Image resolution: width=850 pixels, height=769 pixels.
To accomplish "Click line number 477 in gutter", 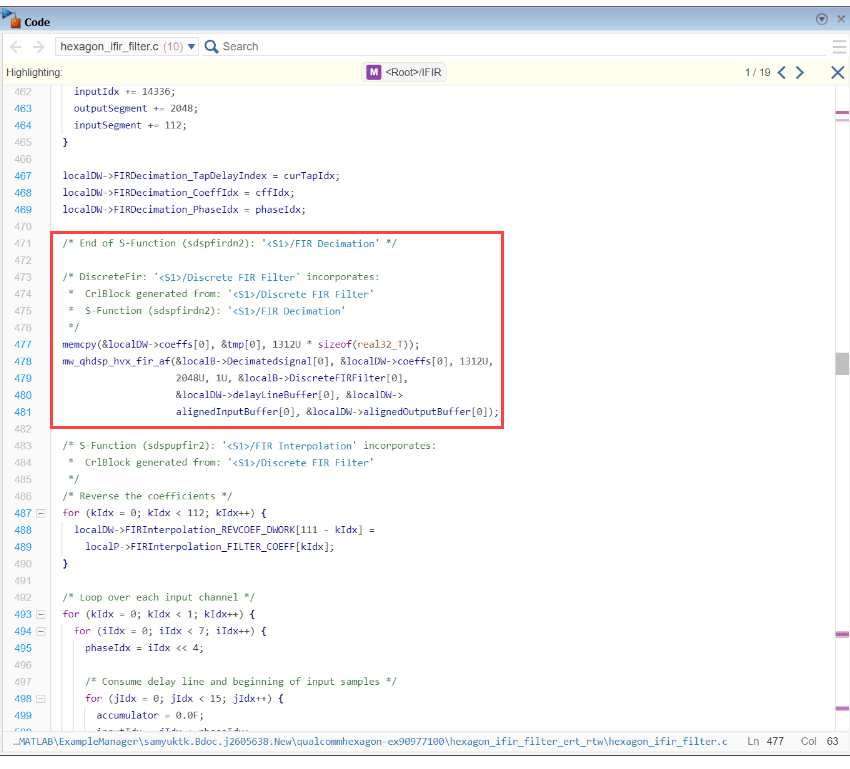I will pyautogui.click(x=22, y=344).
